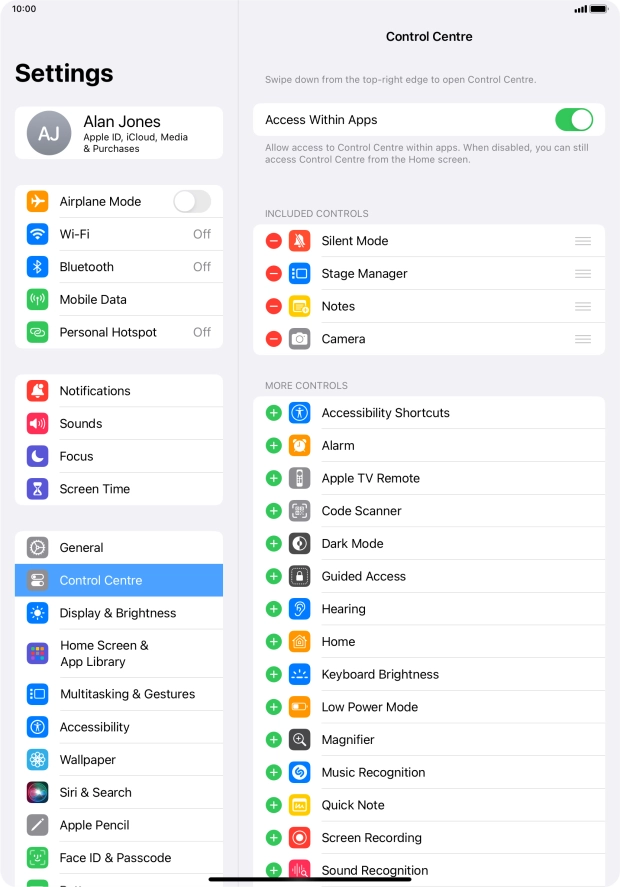The image size is (620, 887).
Task: Enable Airplane Mode switch
Action: click(x=192, y=201)
